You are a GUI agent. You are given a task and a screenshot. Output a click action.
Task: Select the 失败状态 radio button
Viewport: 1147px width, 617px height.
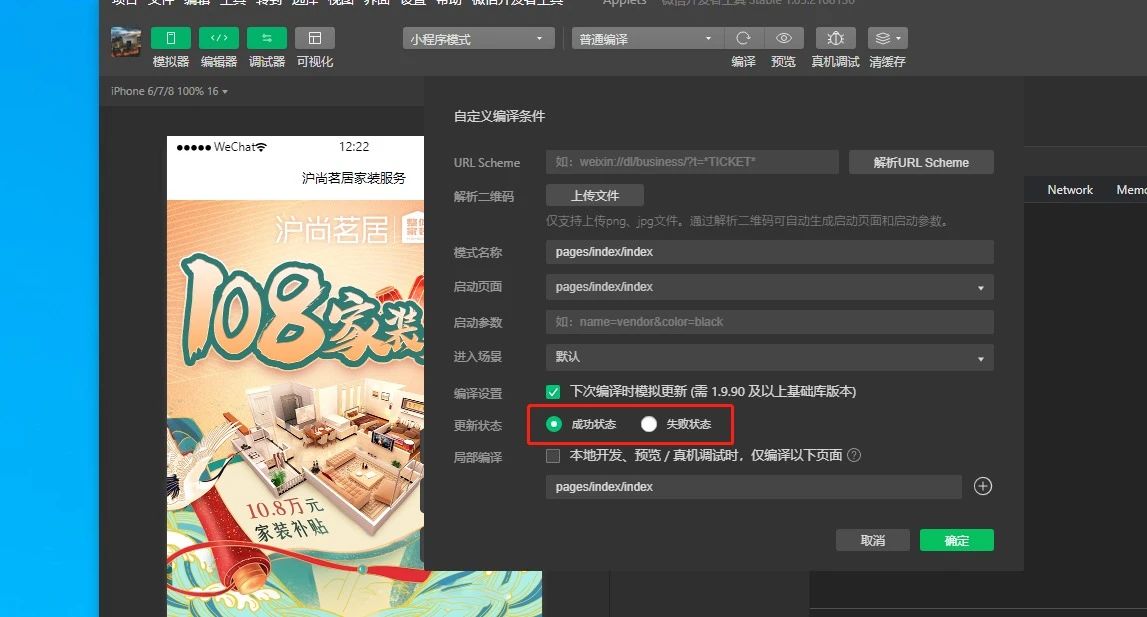coord(649,424)
